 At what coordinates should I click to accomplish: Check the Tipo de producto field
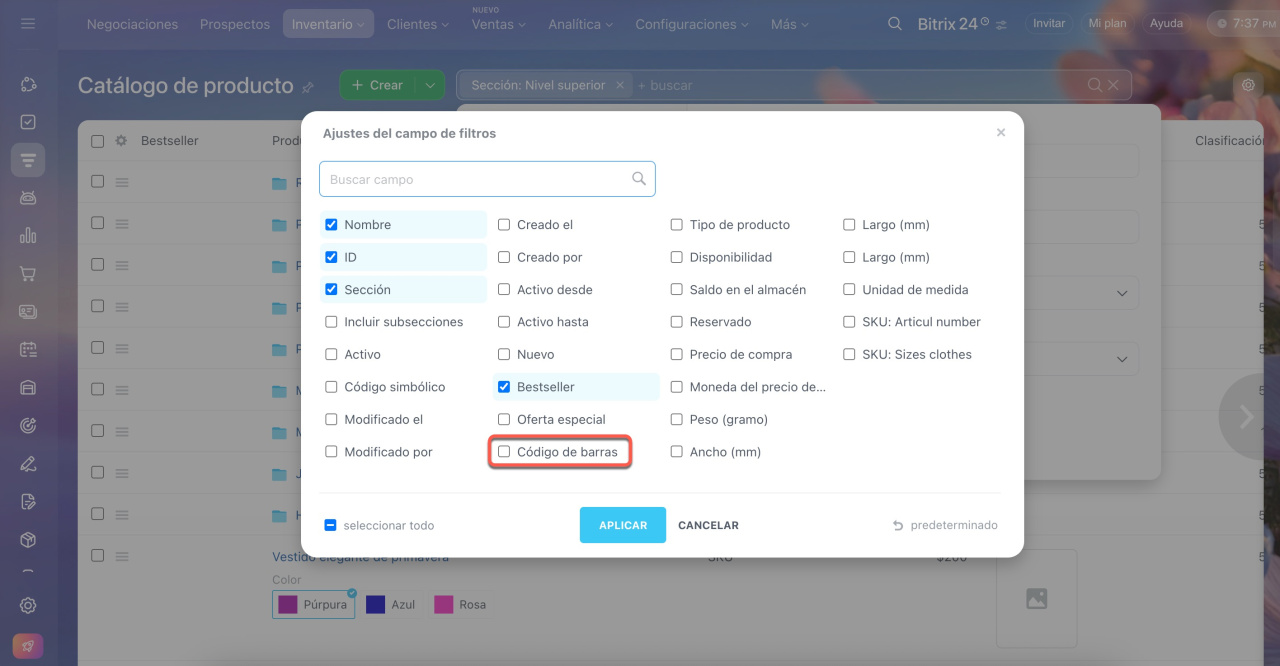click(677, 225)
